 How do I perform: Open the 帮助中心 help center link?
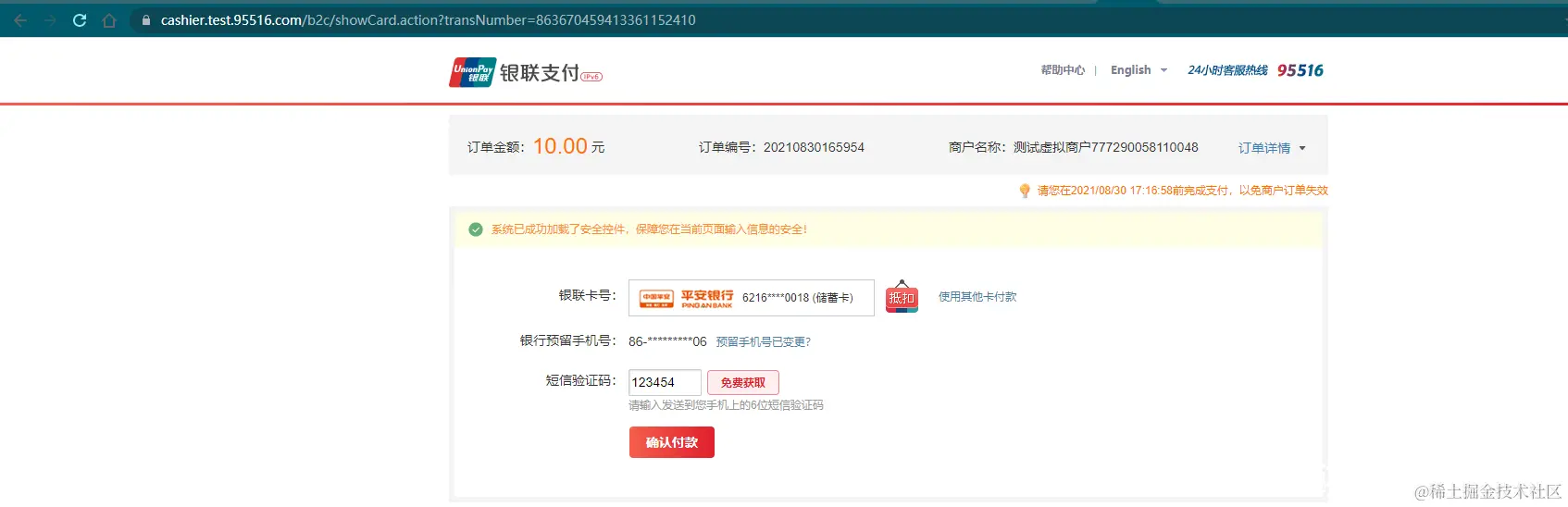coord(1063,70)
